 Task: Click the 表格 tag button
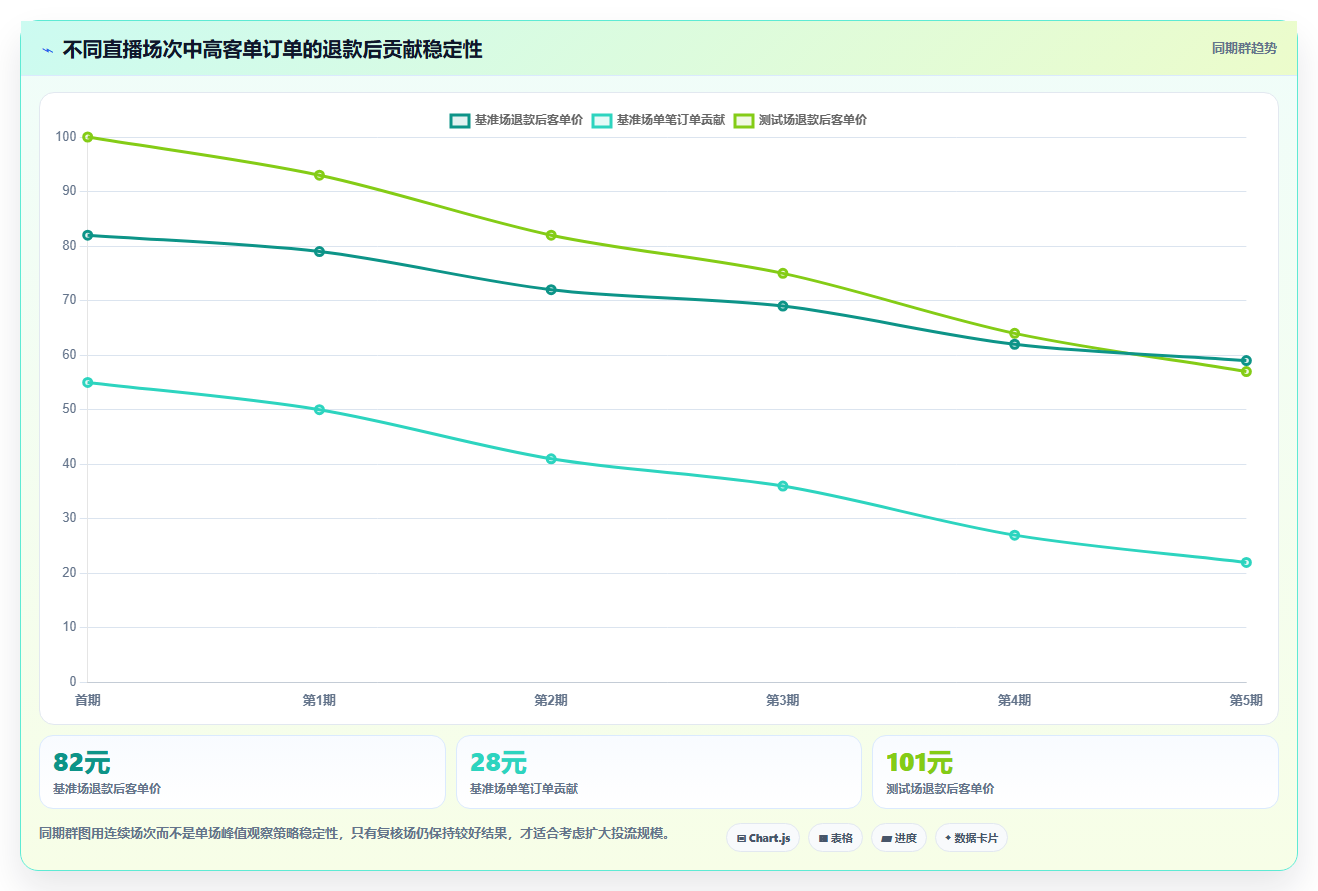[x=835, y=838]
